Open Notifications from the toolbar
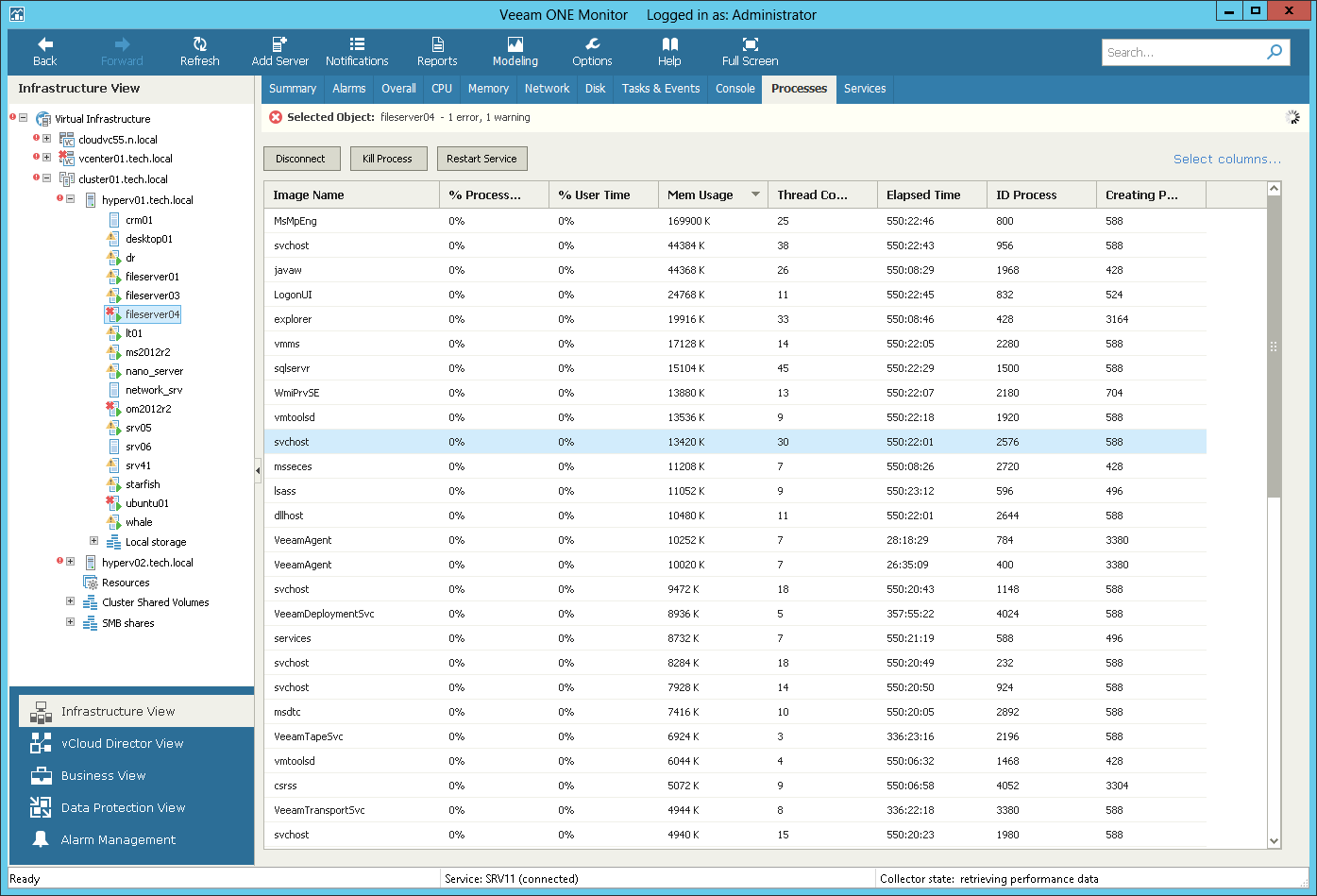The height and width of the screenshot is (896, 1317). (x=357, y=51)
